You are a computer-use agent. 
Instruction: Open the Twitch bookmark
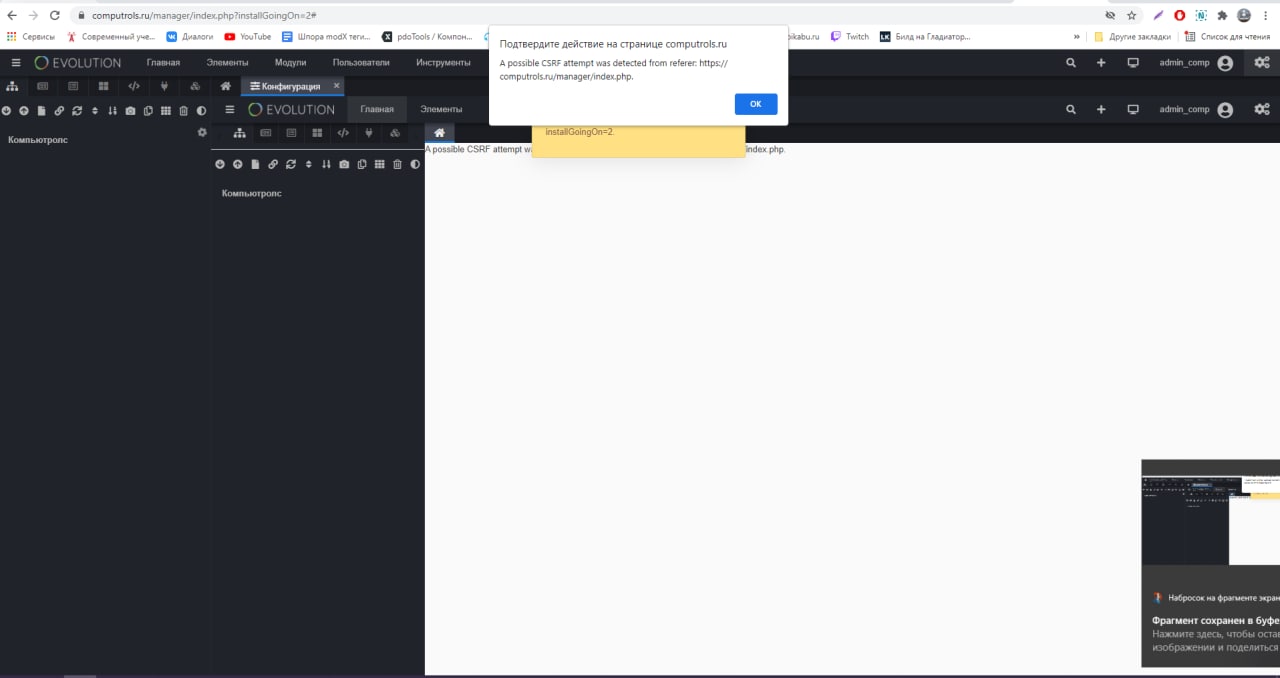(849, 36)
